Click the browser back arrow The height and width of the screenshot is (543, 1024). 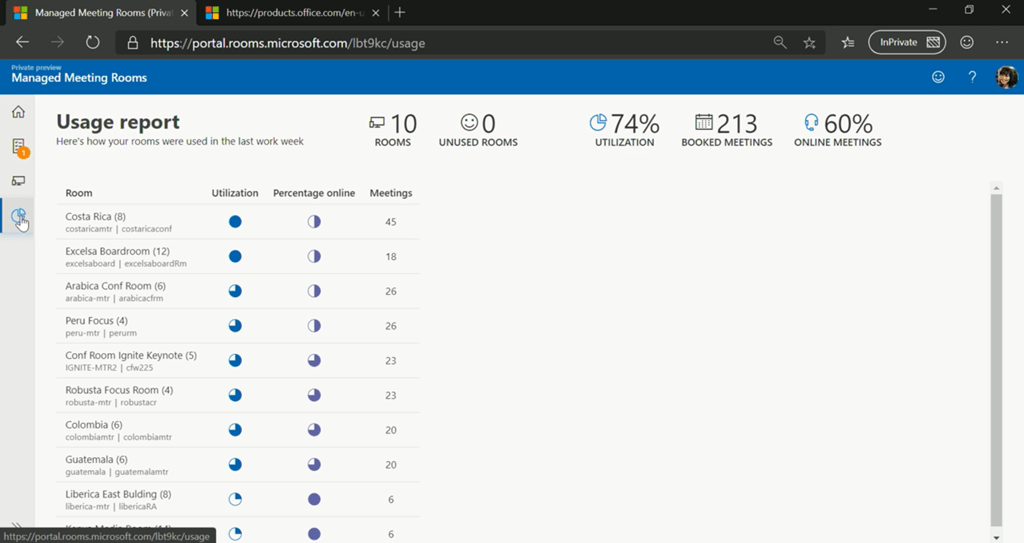tap(22, 43)
